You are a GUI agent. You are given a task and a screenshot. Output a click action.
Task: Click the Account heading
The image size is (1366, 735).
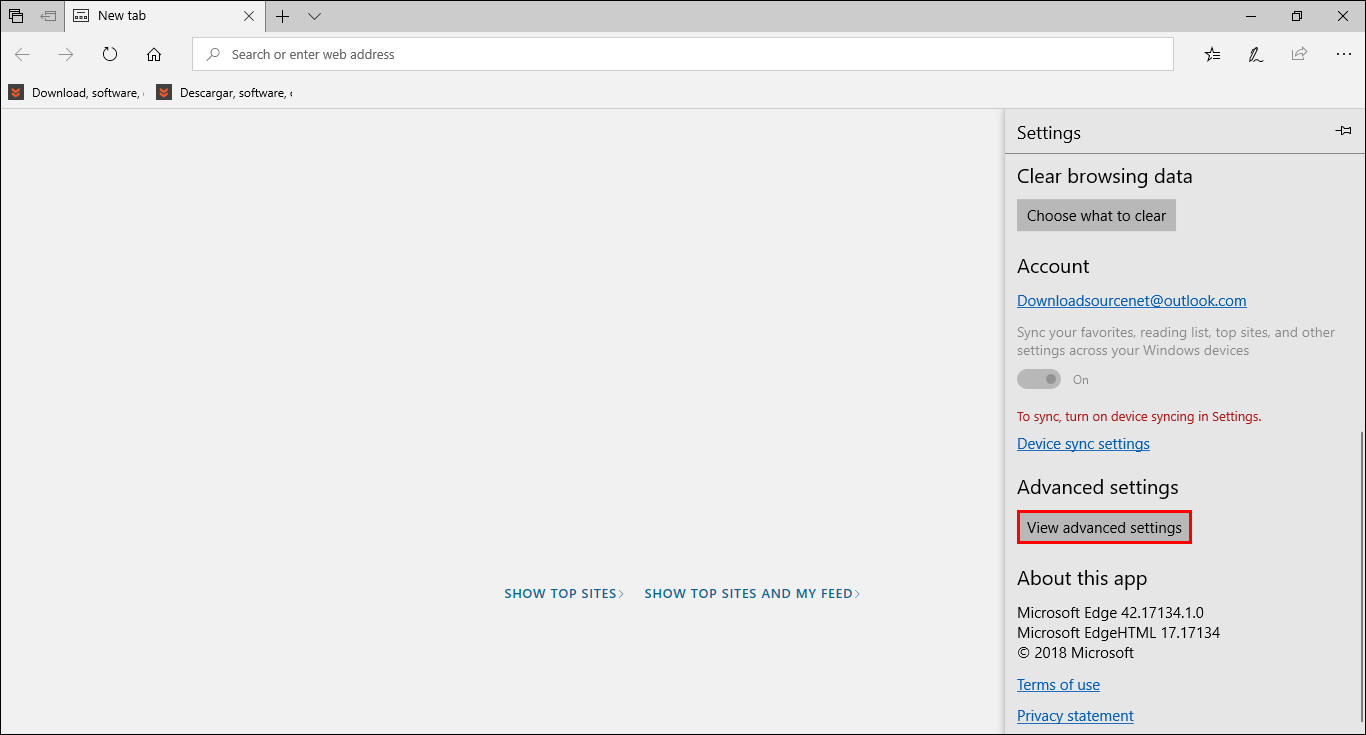coord(1053,266)
